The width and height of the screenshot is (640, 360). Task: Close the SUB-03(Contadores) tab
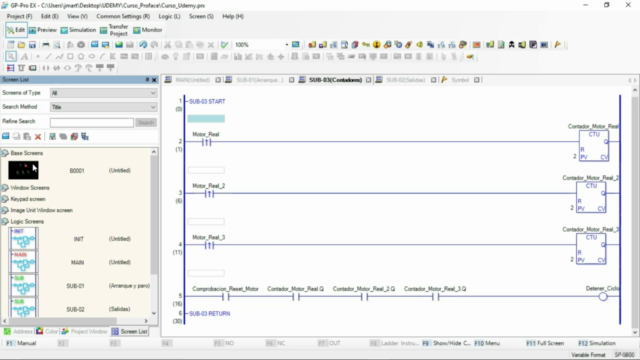[x=368, y=80]
